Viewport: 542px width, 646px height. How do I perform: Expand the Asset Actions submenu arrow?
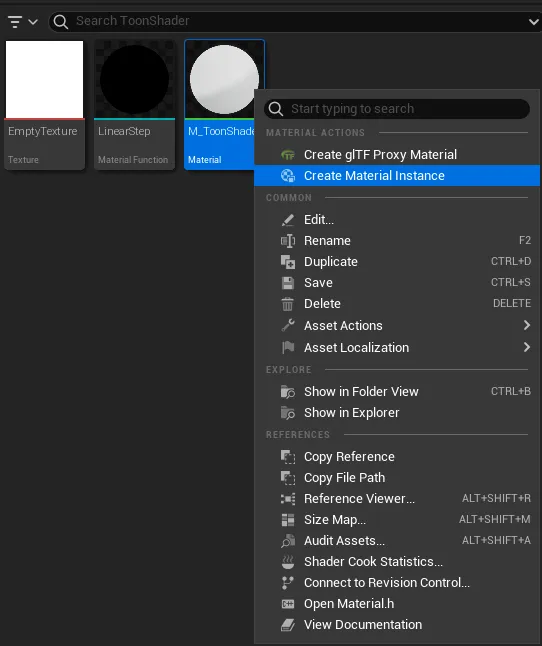[526, 325]
